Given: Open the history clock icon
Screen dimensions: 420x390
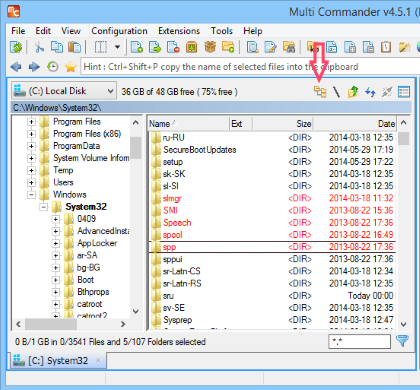Looking at the screenshot, I should [x=52, y=67].
